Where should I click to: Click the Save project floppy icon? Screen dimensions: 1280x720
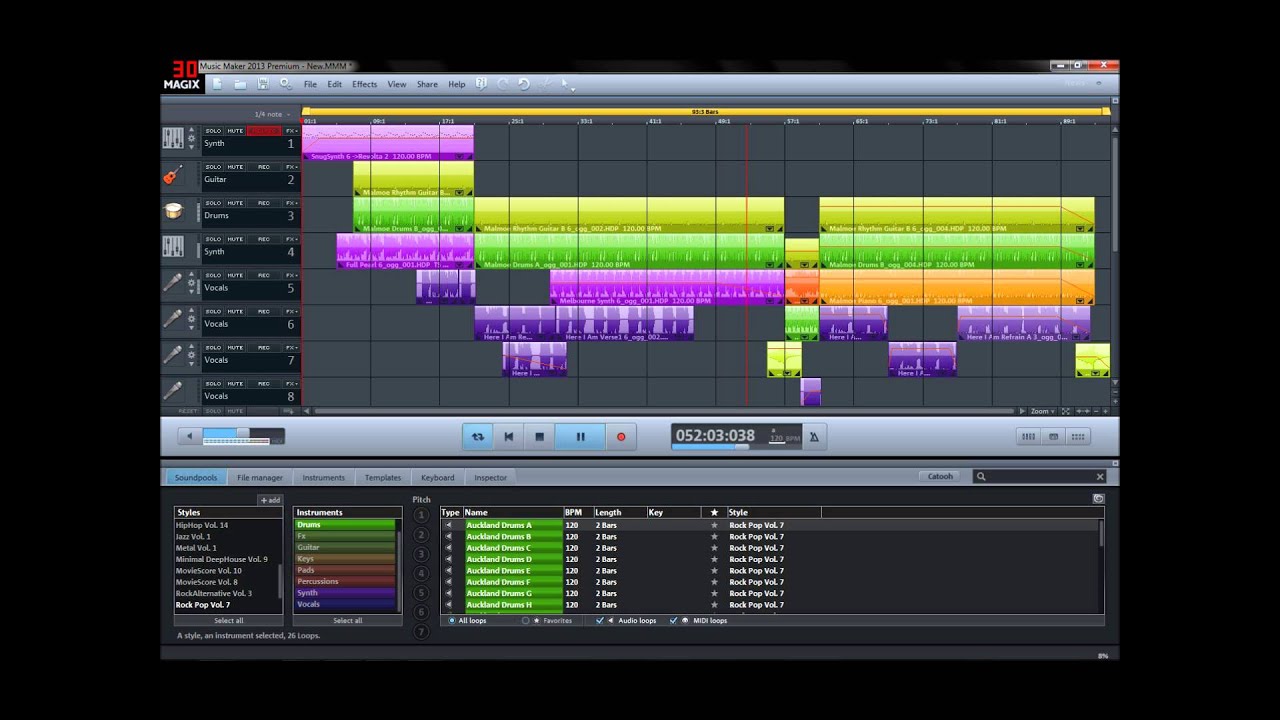click(263, 84)
